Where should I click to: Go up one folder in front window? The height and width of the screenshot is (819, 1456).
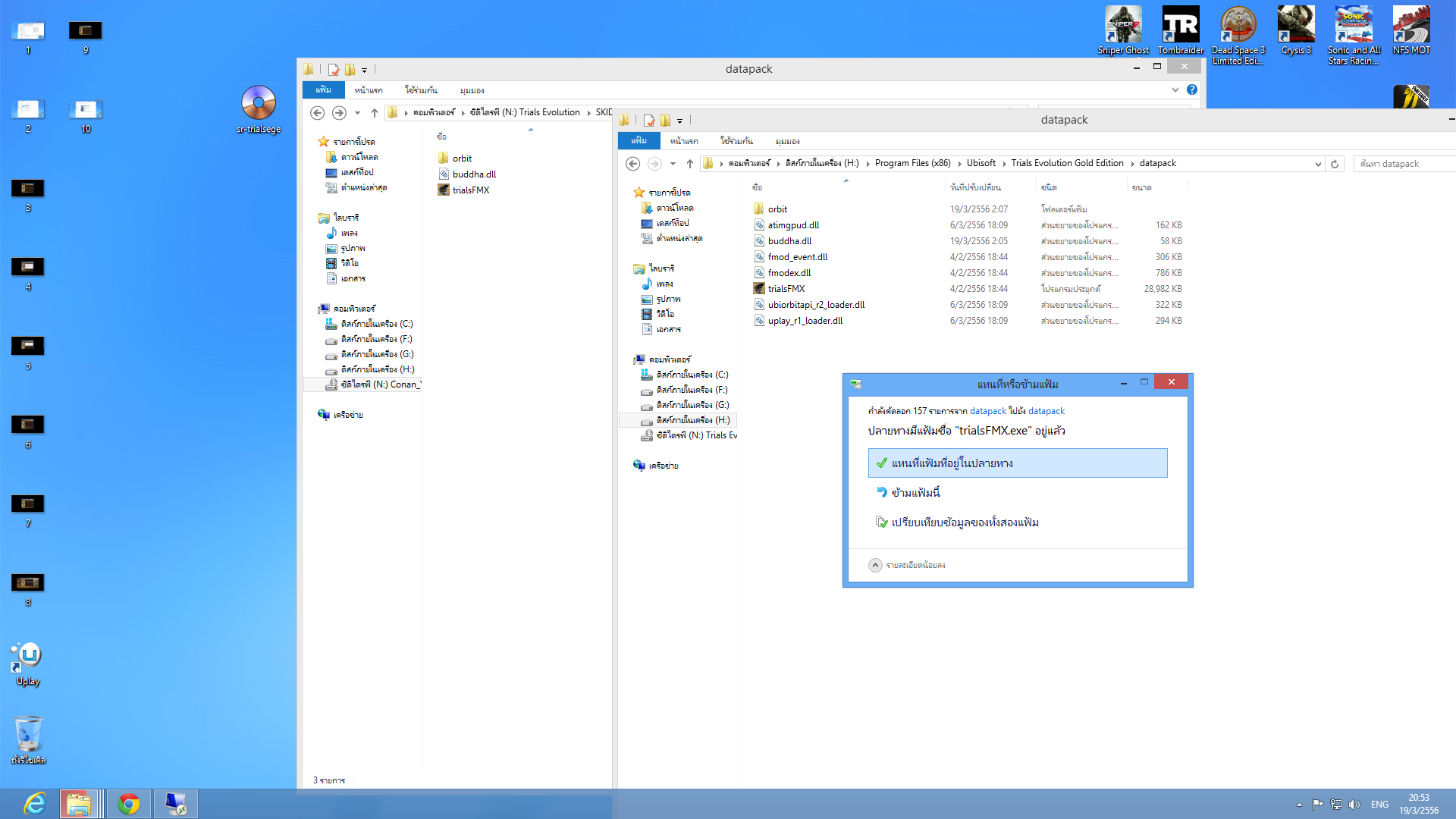point(689,164)
